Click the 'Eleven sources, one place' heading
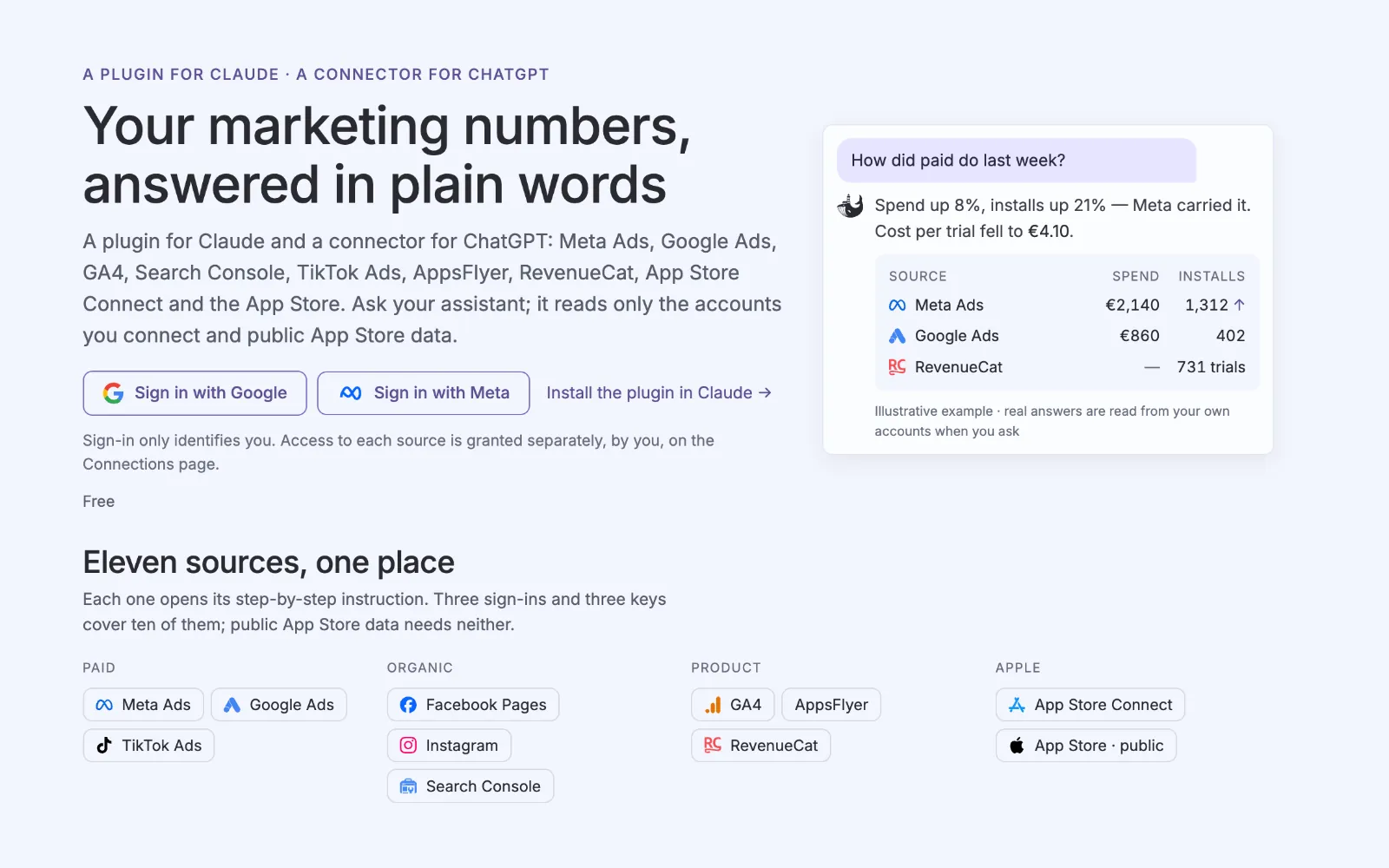1389x868 pixels. [x=268, y=562]
